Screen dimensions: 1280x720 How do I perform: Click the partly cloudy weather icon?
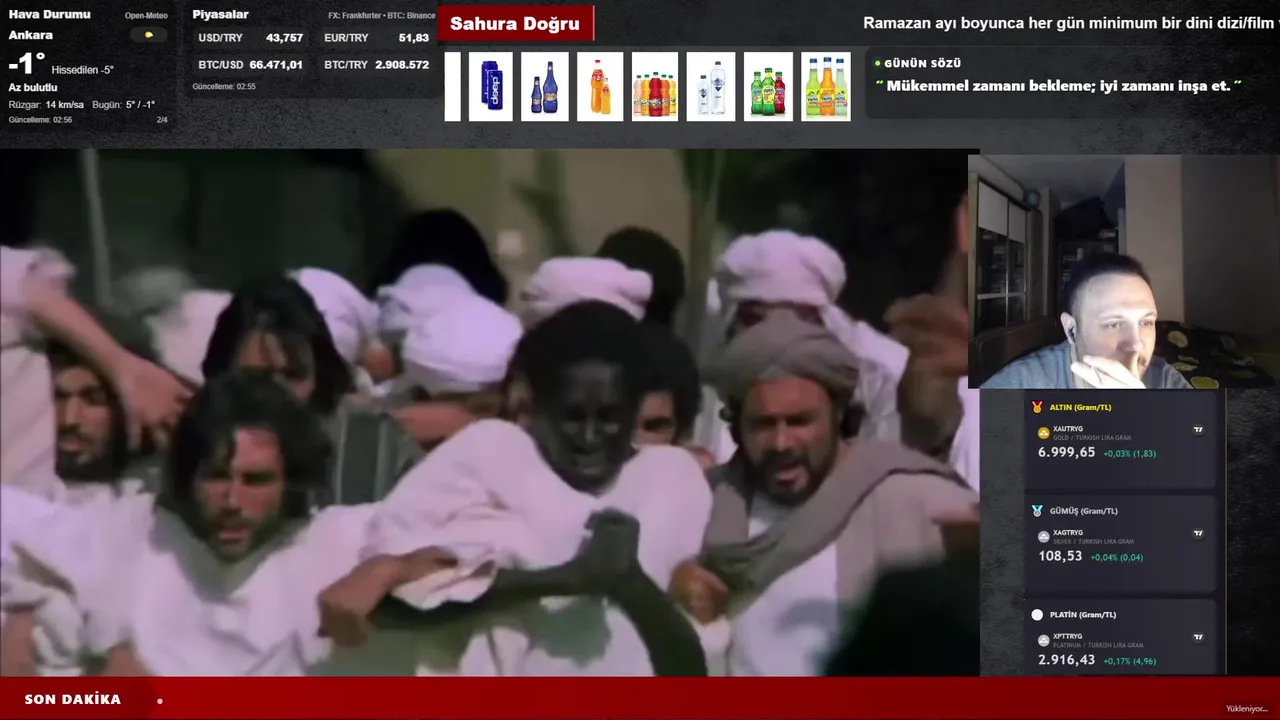pos(149,35)
